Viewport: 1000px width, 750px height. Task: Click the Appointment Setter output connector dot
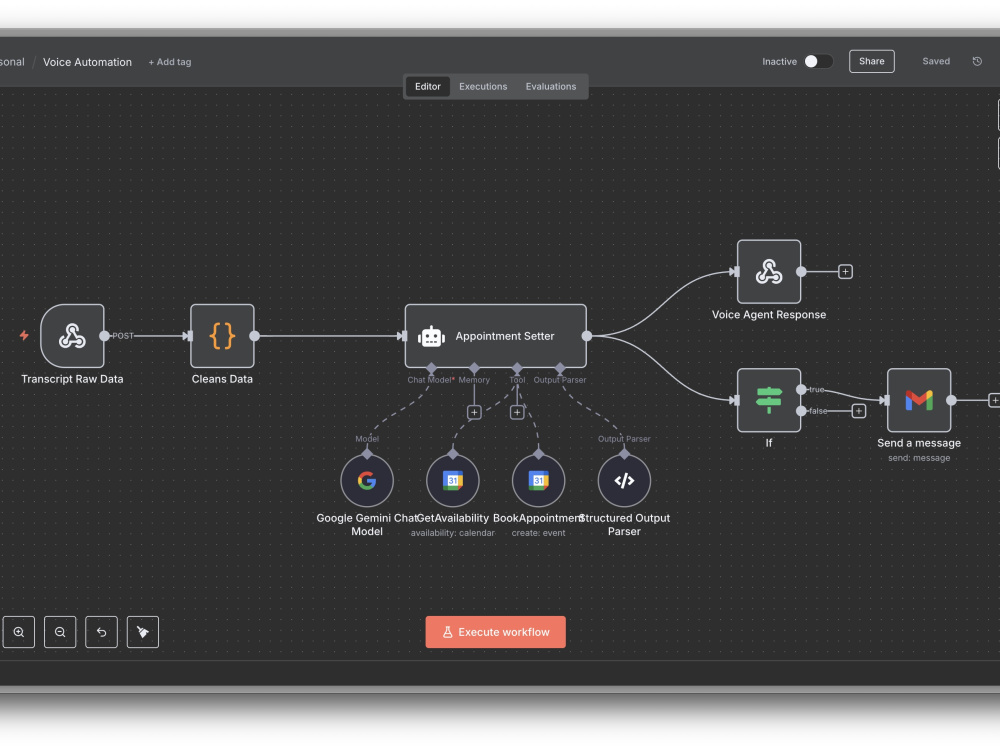587,335
